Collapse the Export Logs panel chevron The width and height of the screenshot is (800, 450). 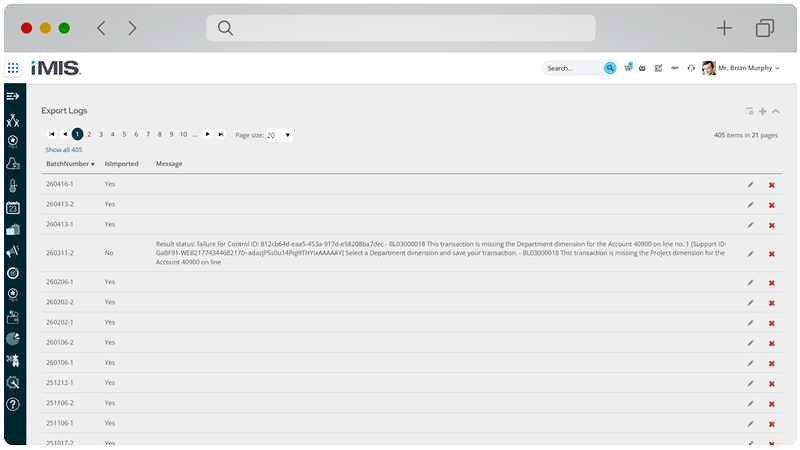click(776, 111)
